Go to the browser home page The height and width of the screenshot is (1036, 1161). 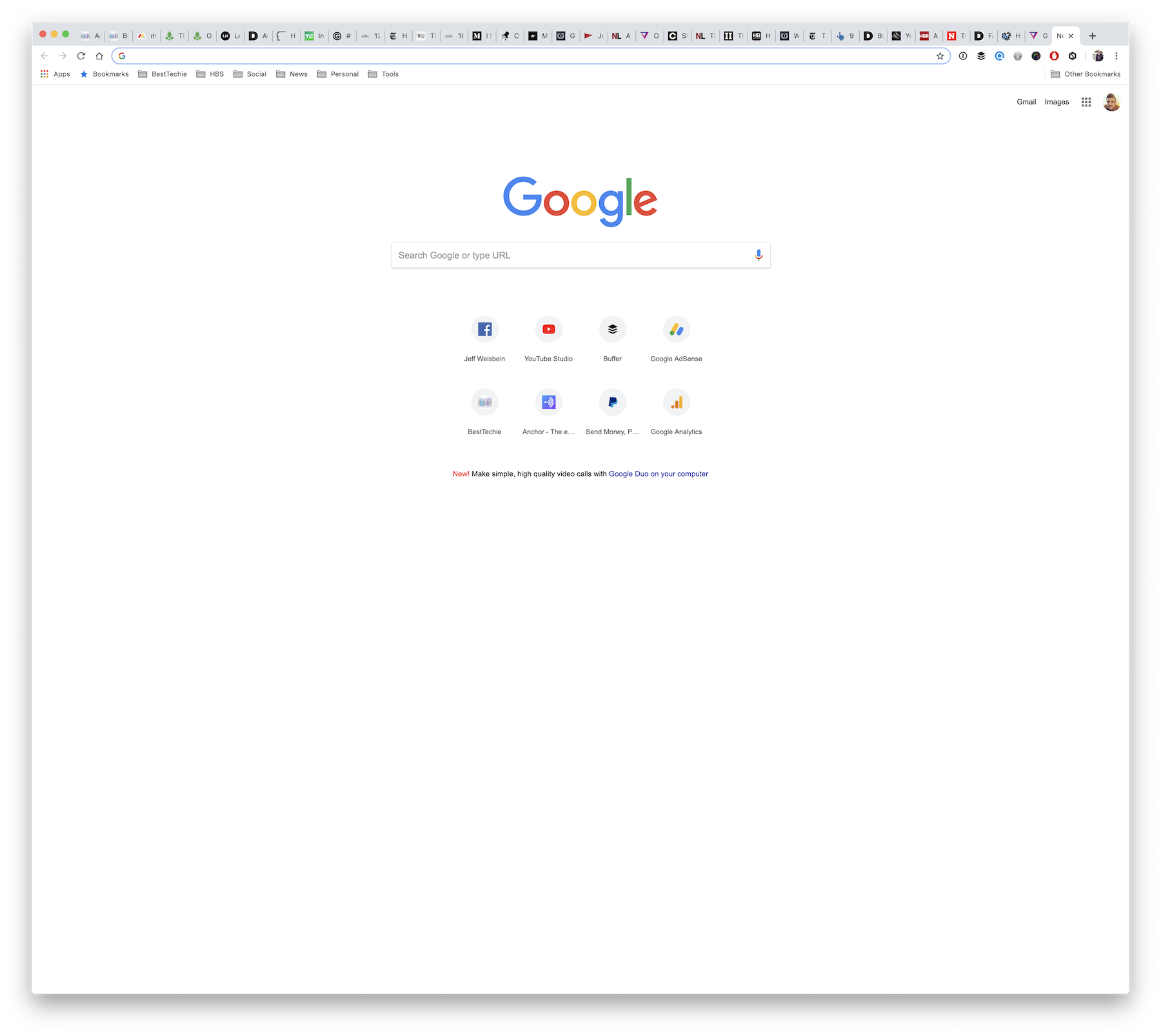tap(99, 56)
